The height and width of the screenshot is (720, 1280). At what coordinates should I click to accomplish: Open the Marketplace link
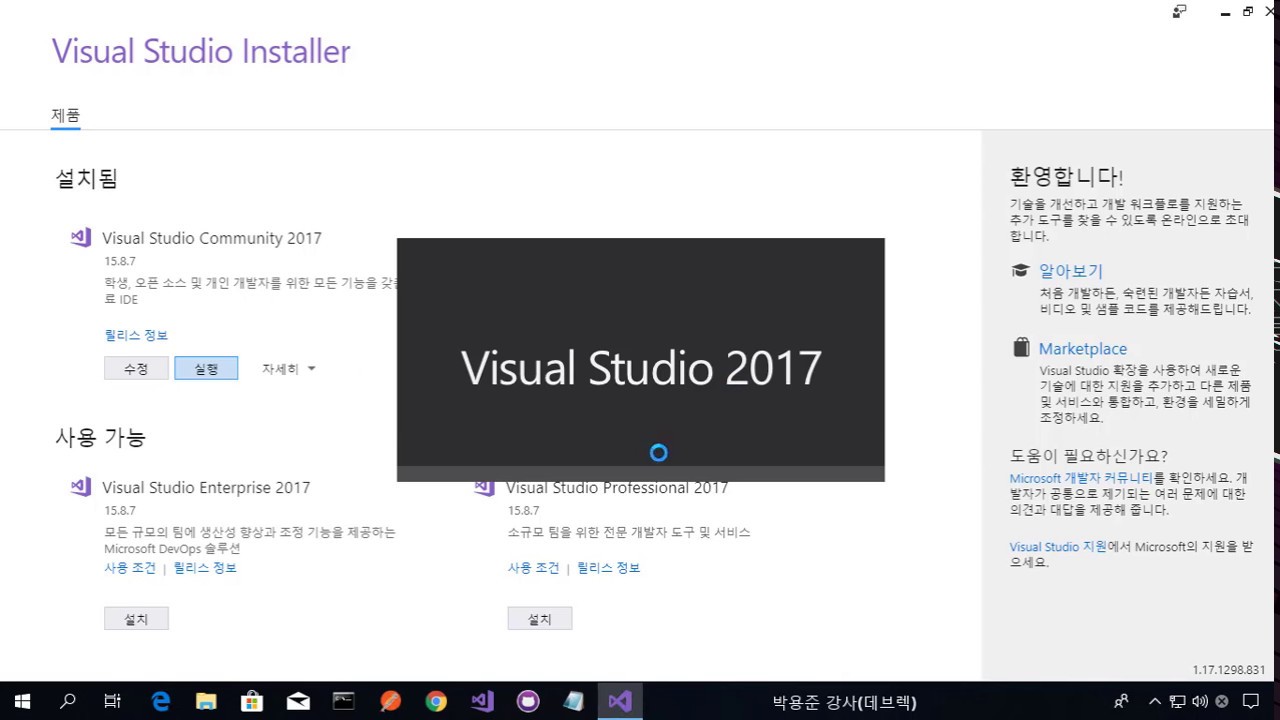tap(1082, 349)
